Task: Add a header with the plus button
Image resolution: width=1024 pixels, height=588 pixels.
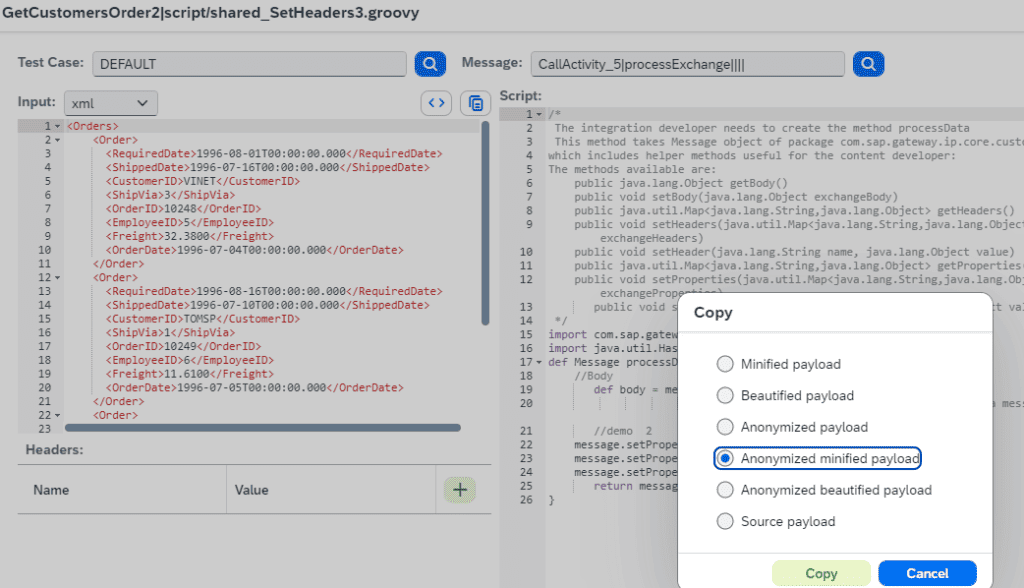Action: point(460,490)
